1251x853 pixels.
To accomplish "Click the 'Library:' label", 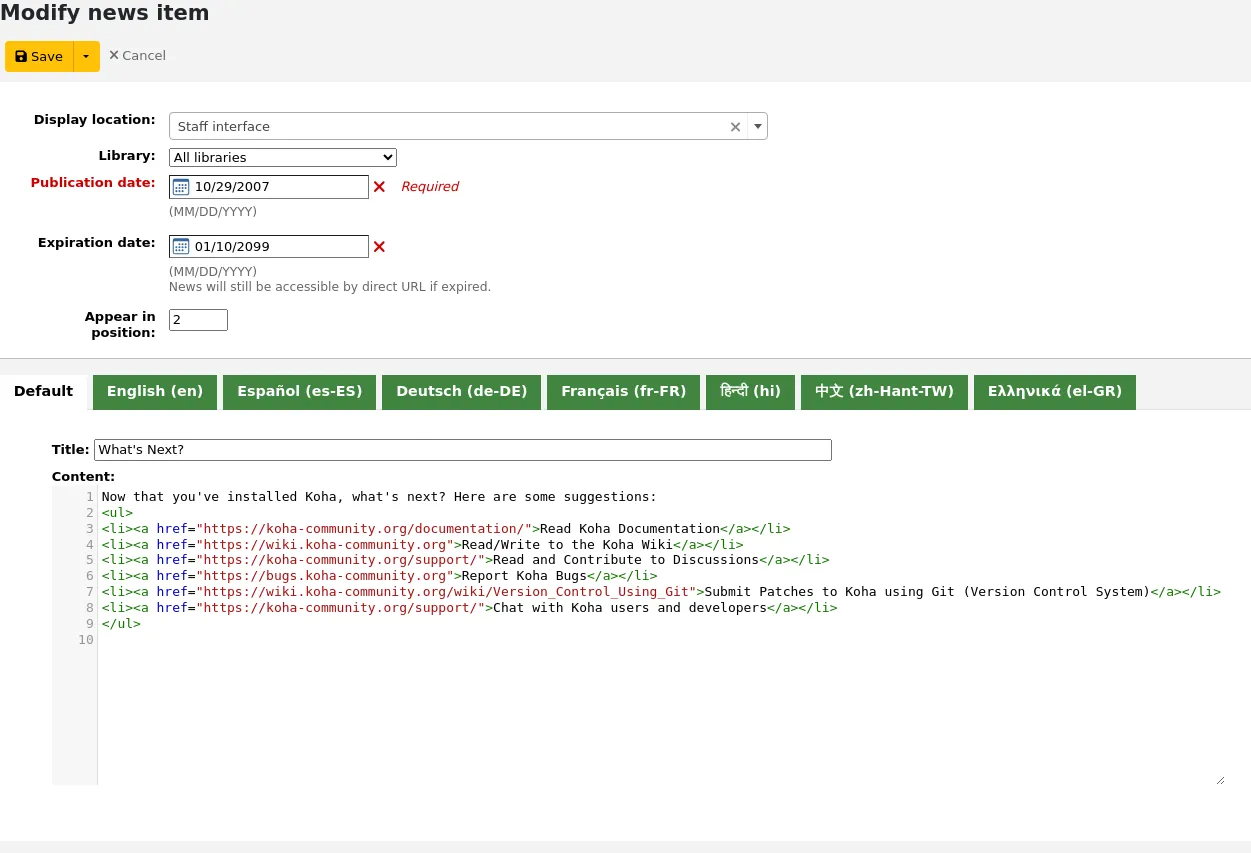I will click(x=127, y=156).
